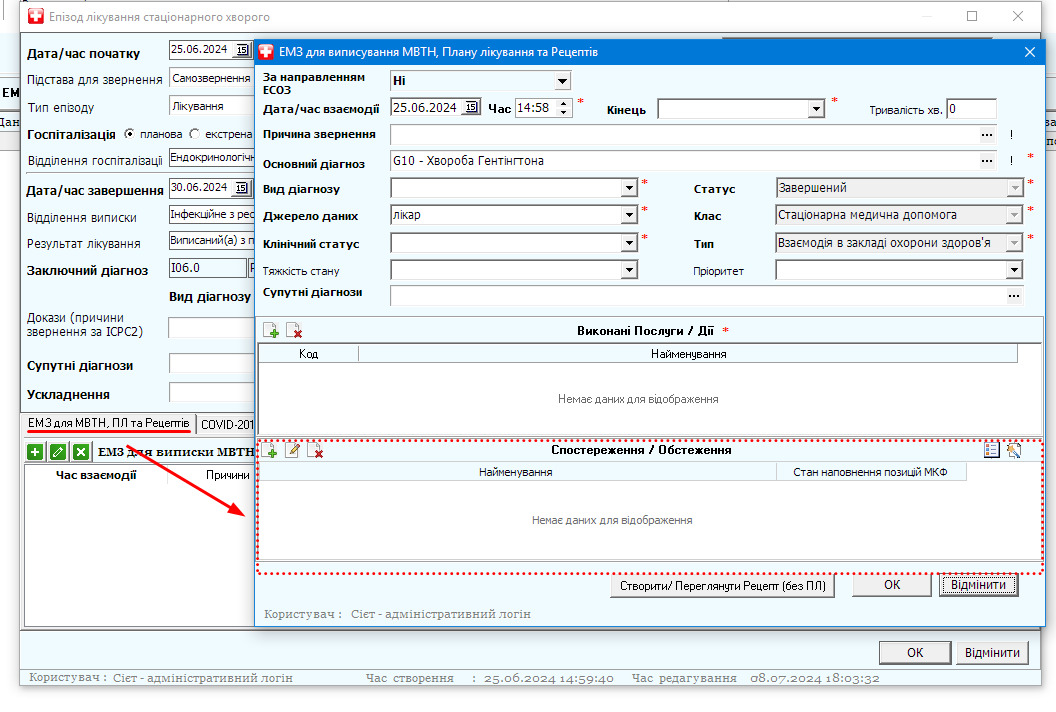Add a new record in Виконані Послуги / Дії

tap(271, 330)
